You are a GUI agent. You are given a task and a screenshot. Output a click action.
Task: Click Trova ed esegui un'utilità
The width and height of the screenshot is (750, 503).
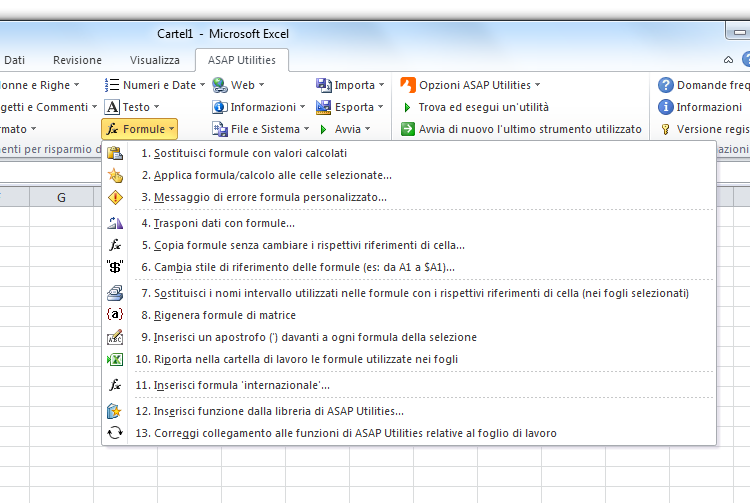click(x=475, y=107)
